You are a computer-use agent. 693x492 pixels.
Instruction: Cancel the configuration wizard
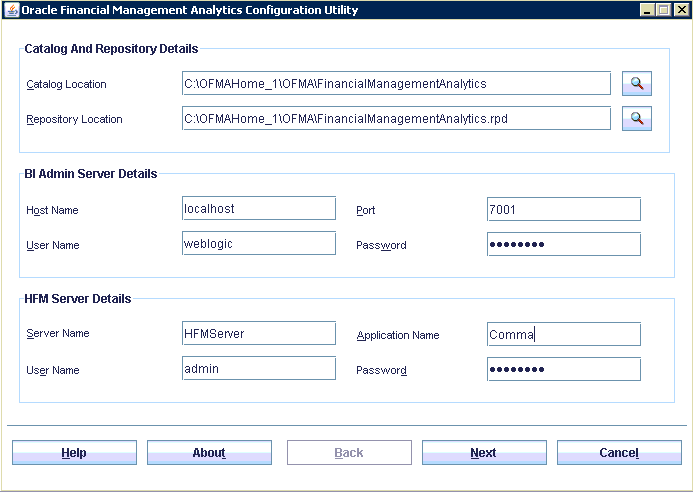click(x=619, y=452)
